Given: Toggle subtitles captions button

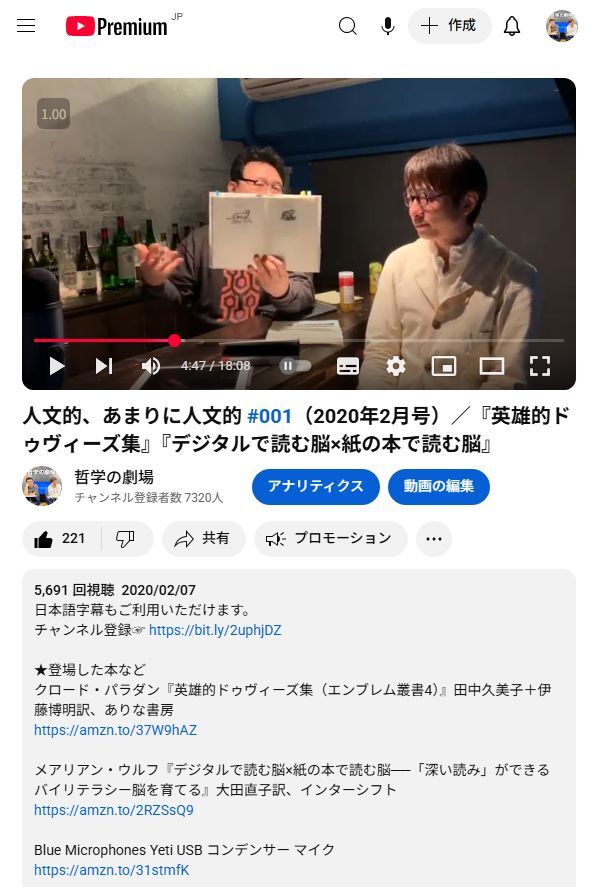Looking at the screenshot, I should [348, 366].
